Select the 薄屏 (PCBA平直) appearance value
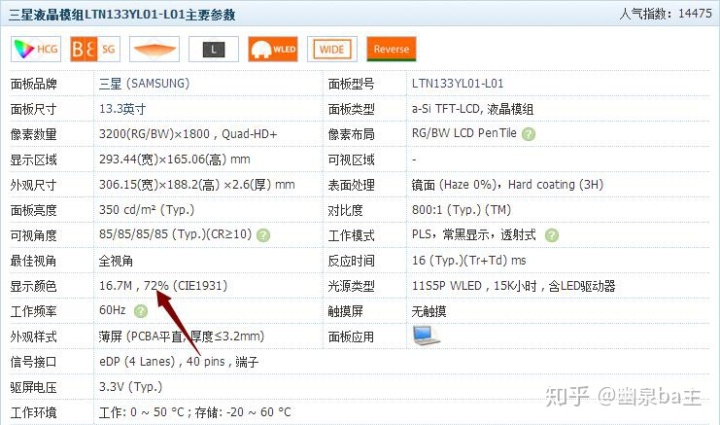 click(x=181, y=336)
